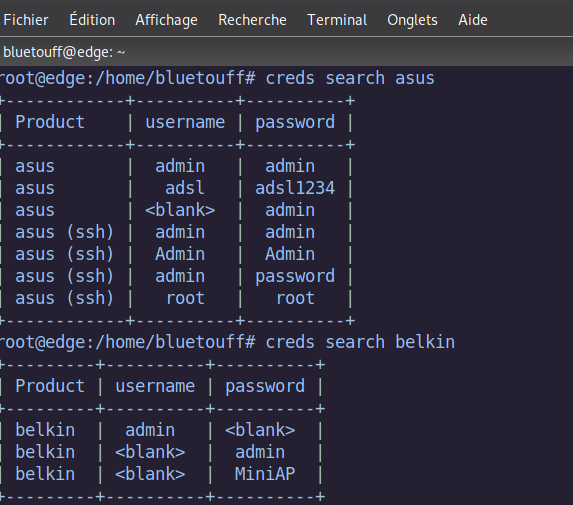Image resolution: width=573 pixels, height=505 pixels.
Task: Open the Édition menu
Action: pos(92,20)
